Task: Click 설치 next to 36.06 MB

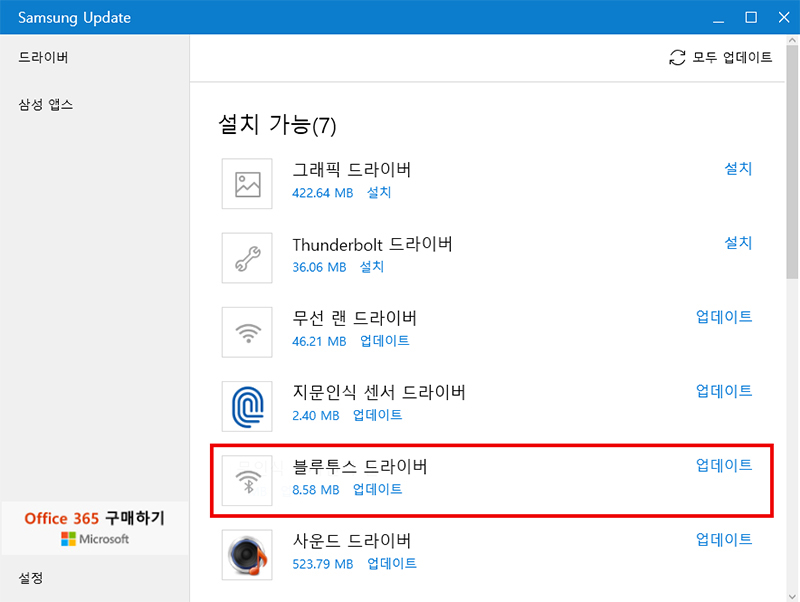Action: pos(372,267)
